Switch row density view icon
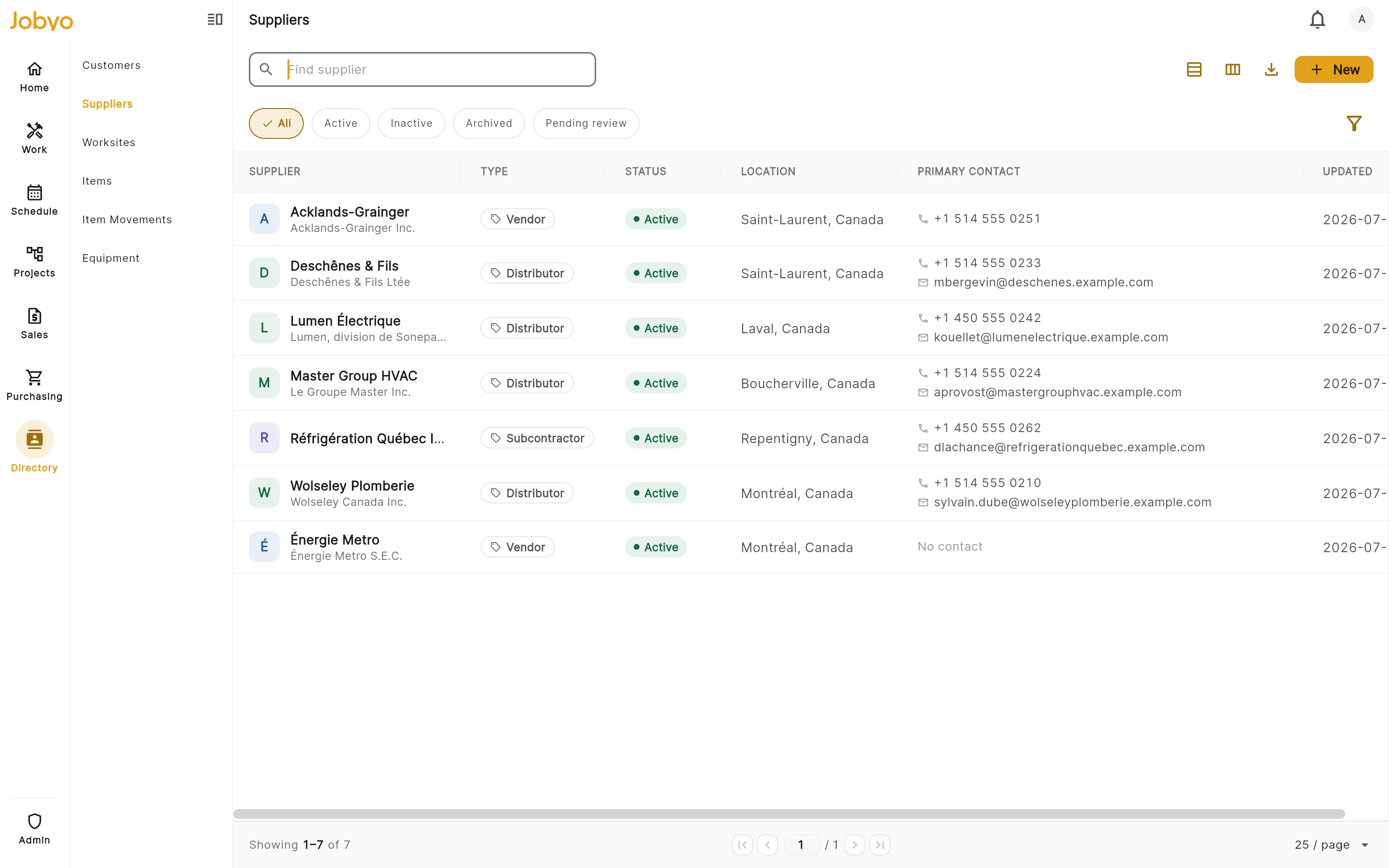 [1194, 69]
